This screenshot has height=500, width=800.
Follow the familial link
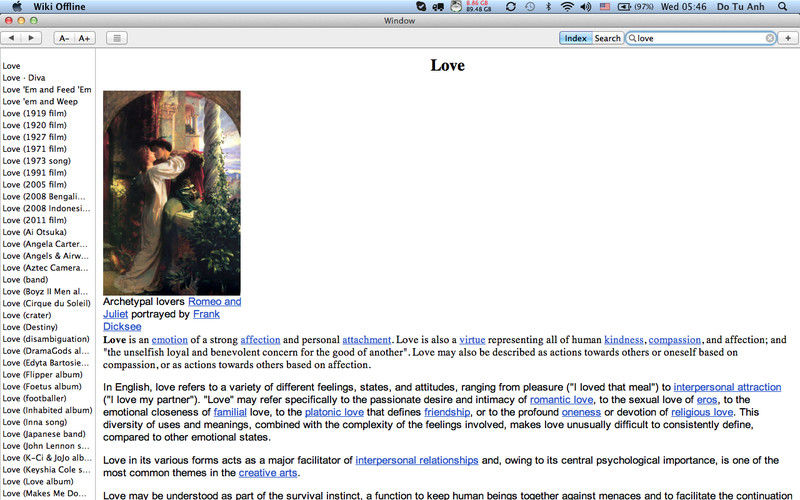[230, 412]
